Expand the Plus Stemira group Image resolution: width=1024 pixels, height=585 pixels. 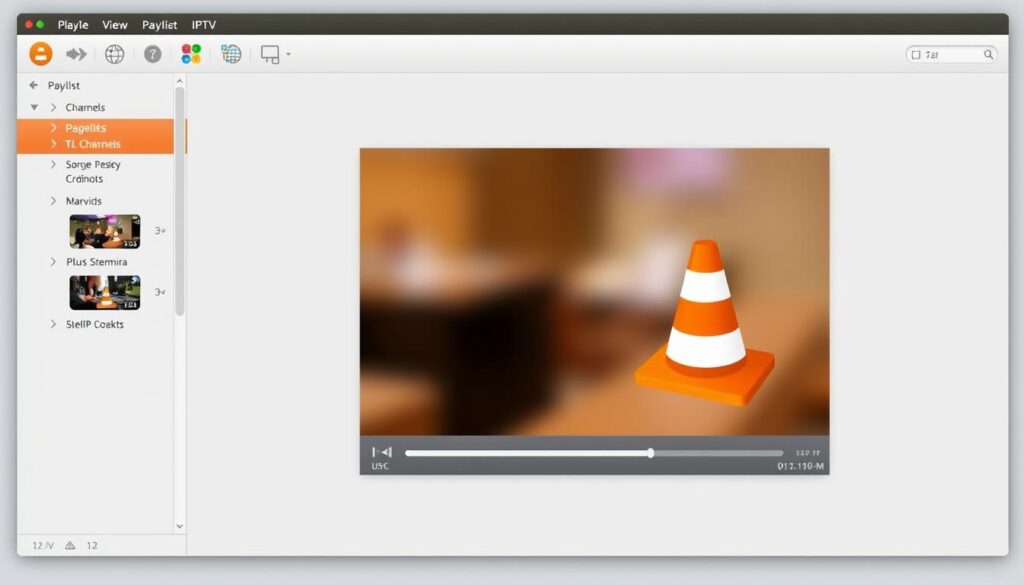52,262
